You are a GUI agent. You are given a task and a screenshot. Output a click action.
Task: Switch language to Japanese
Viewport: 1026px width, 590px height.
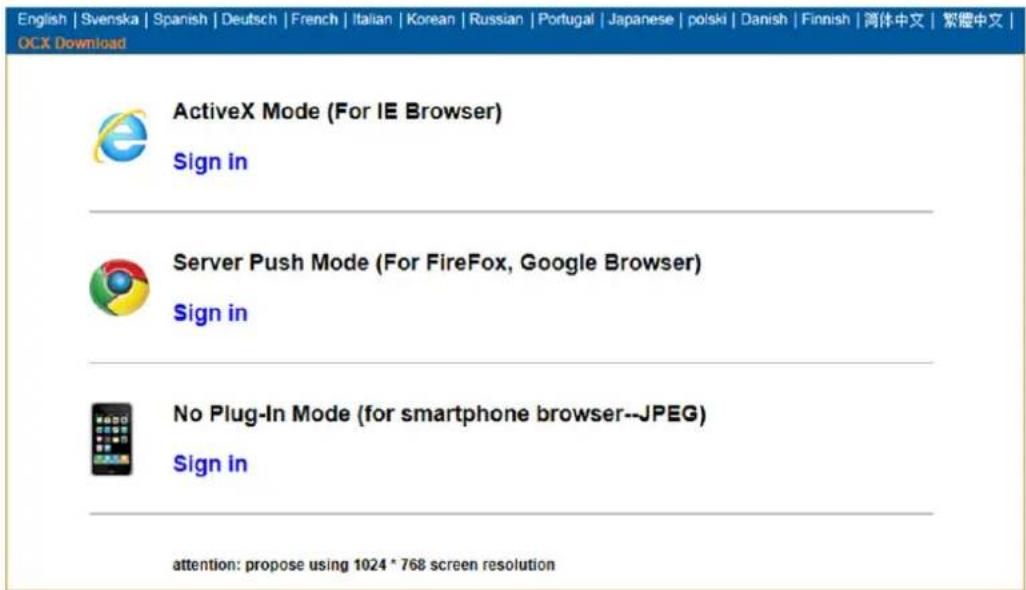point(640,20)
